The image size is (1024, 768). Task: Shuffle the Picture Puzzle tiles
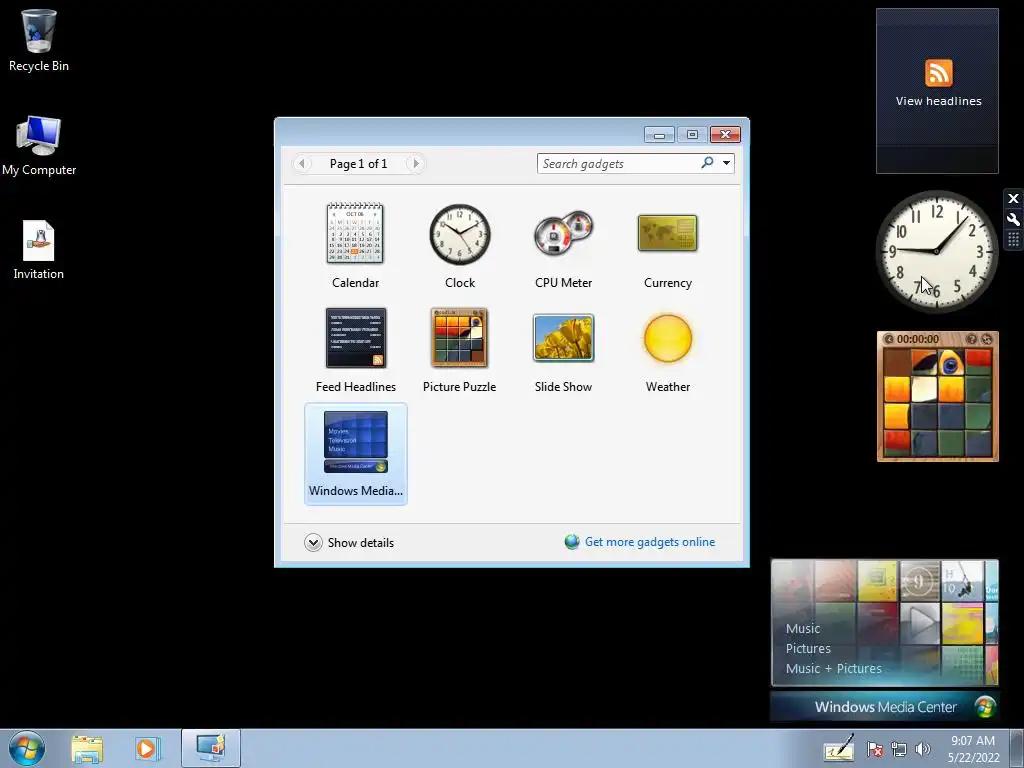point(987,339)
